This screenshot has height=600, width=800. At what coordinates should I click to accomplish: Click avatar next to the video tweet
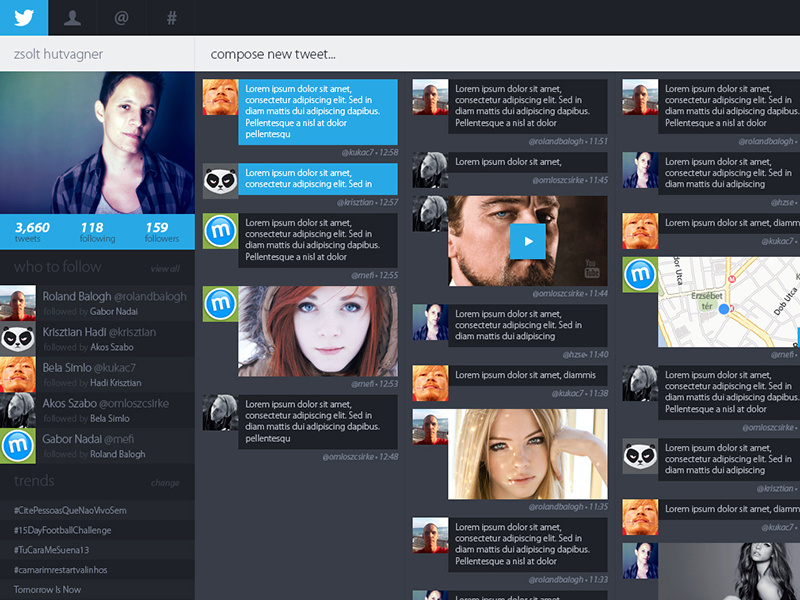(430, 214)
